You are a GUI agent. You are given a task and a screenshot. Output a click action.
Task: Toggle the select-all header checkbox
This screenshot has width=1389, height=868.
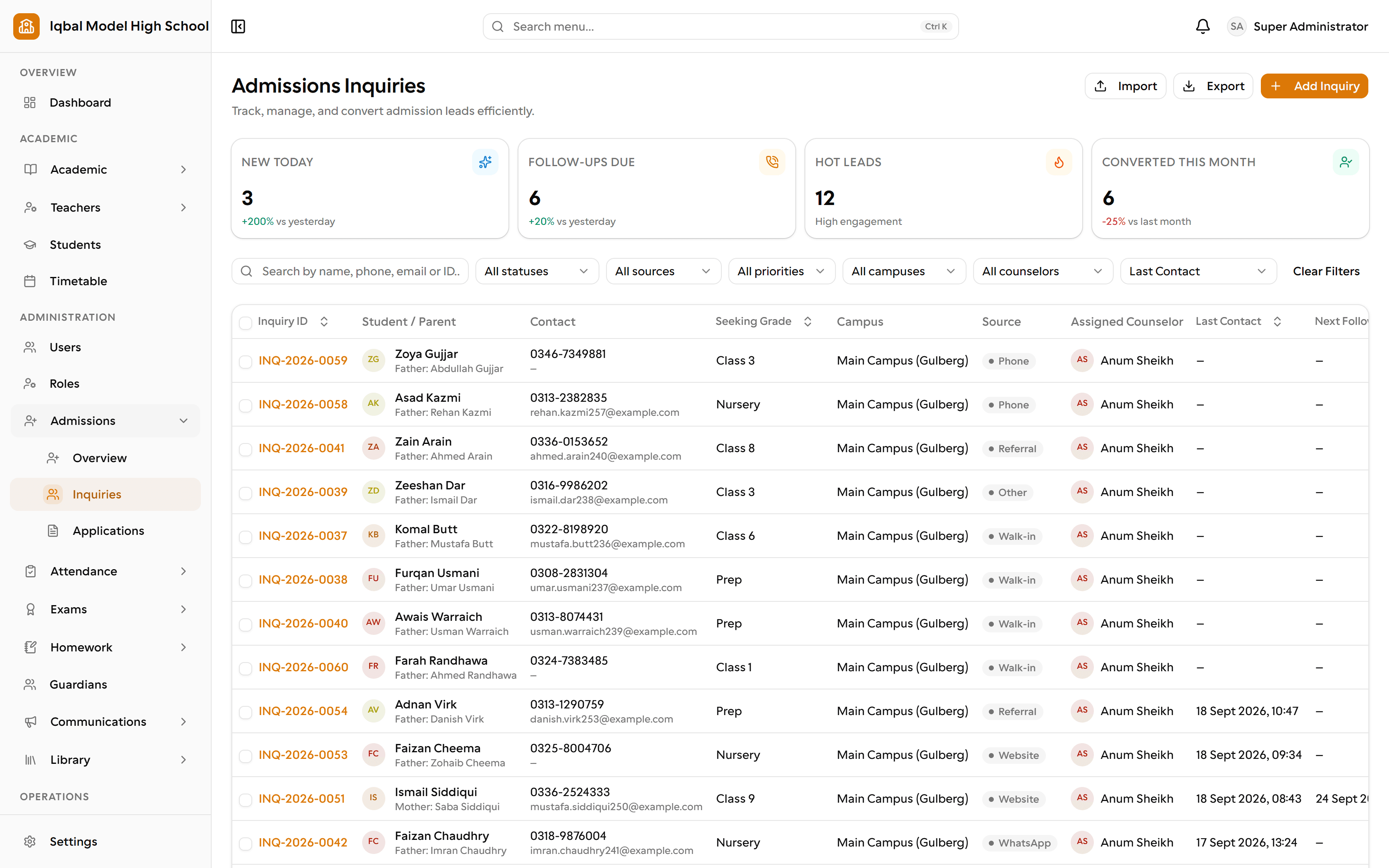tap(246, 323)
